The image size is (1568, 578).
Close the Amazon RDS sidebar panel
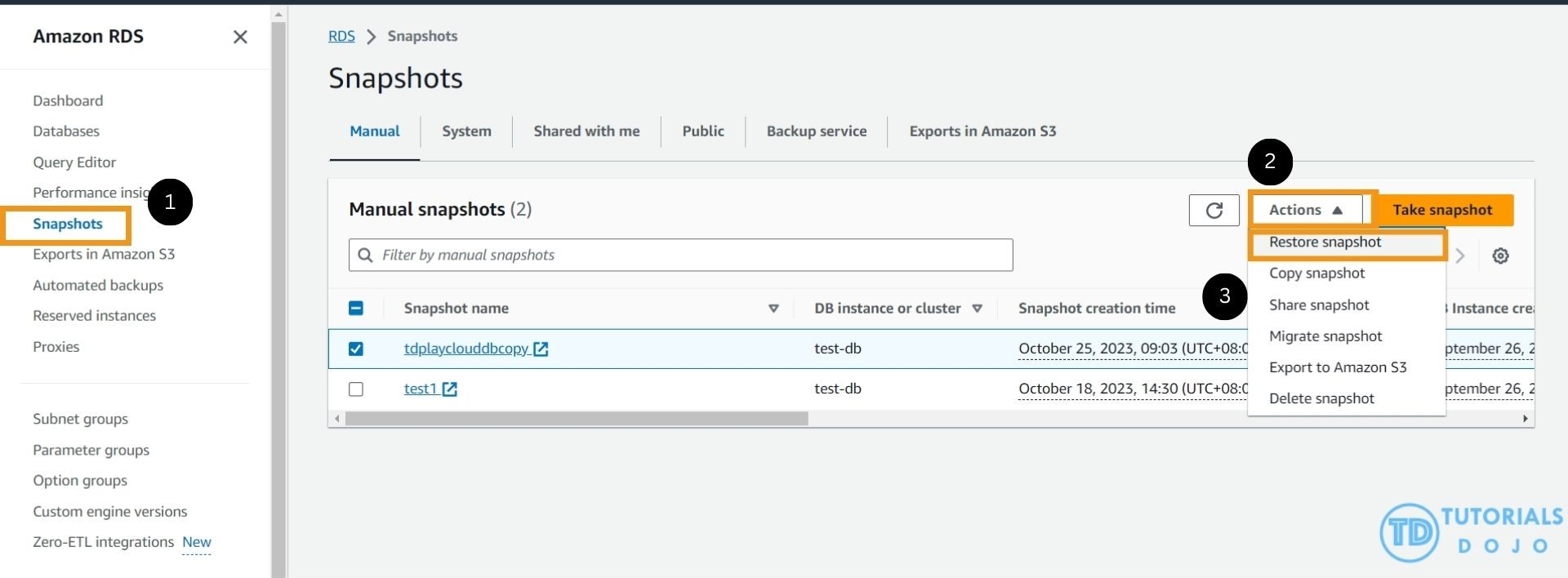[x=240, y=37]
